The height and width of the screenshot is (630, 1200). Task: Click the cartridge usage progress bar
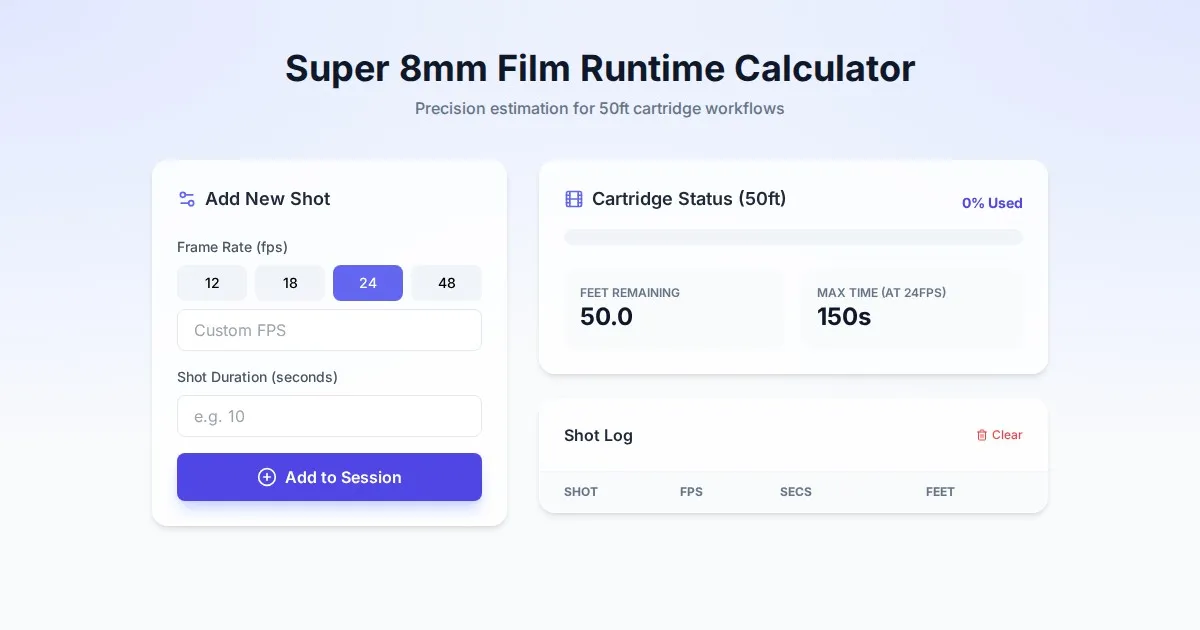[793, 237]
